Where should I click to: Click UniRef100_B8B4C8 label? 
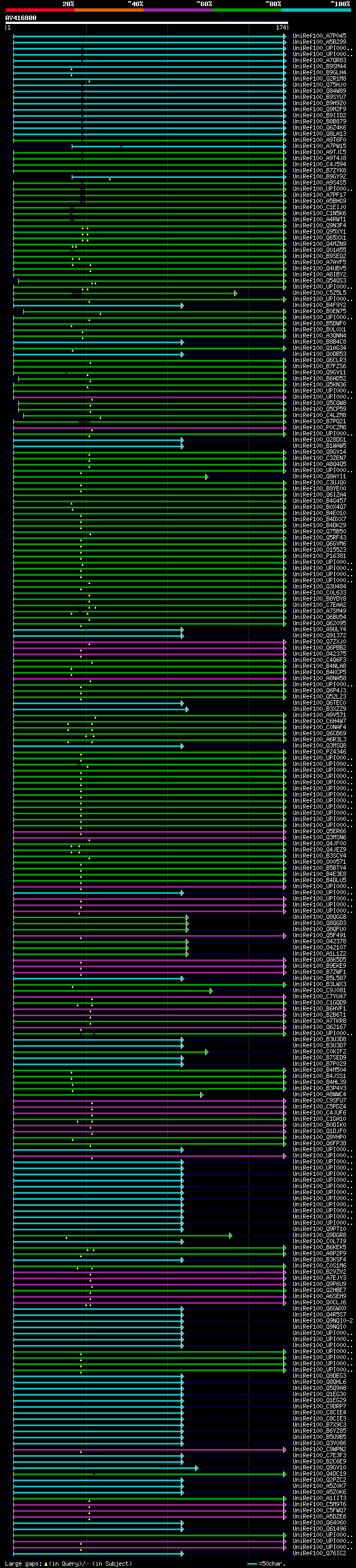click(319, 342)
